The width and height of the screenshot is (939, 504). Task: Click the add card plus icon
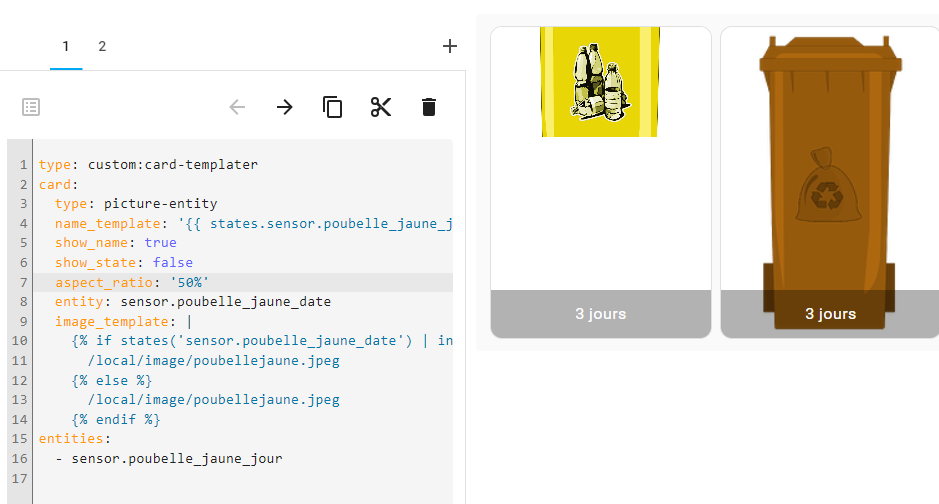point(450,46)
